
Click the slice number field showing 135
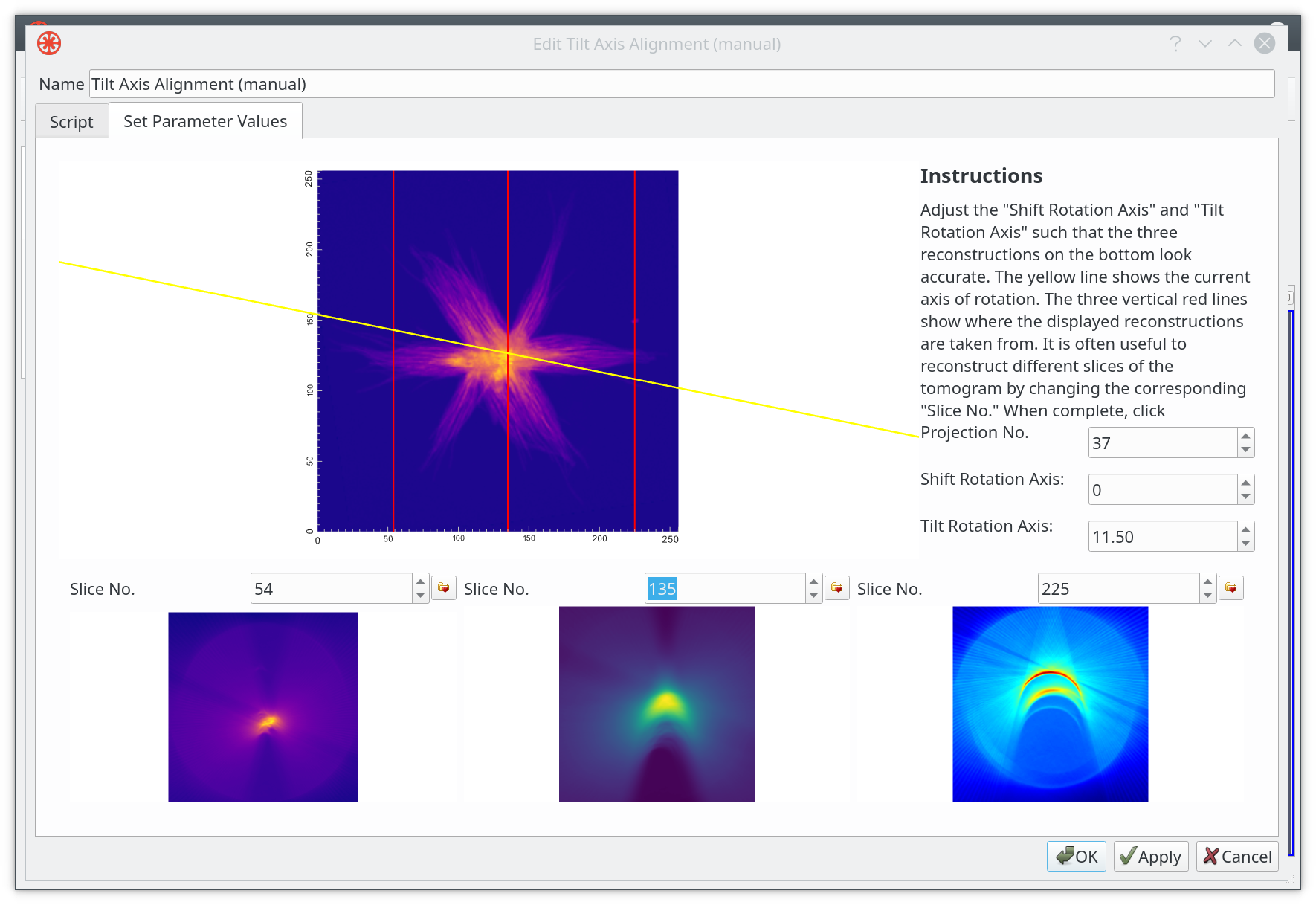tap(725, 589)
